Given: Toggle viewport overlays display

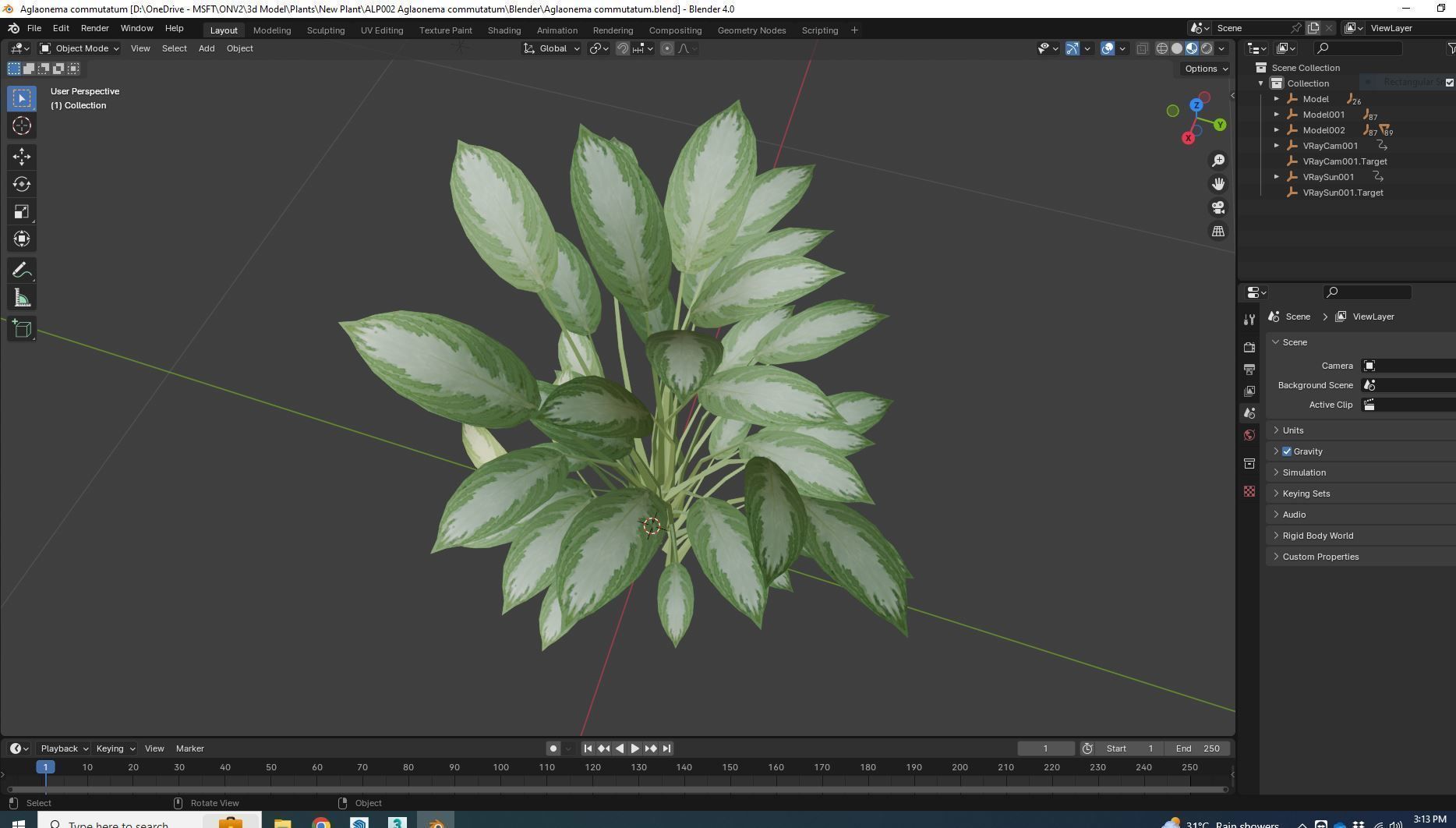Looking at the screenshot, I should pyautogui.click(x=1108, y=48).
